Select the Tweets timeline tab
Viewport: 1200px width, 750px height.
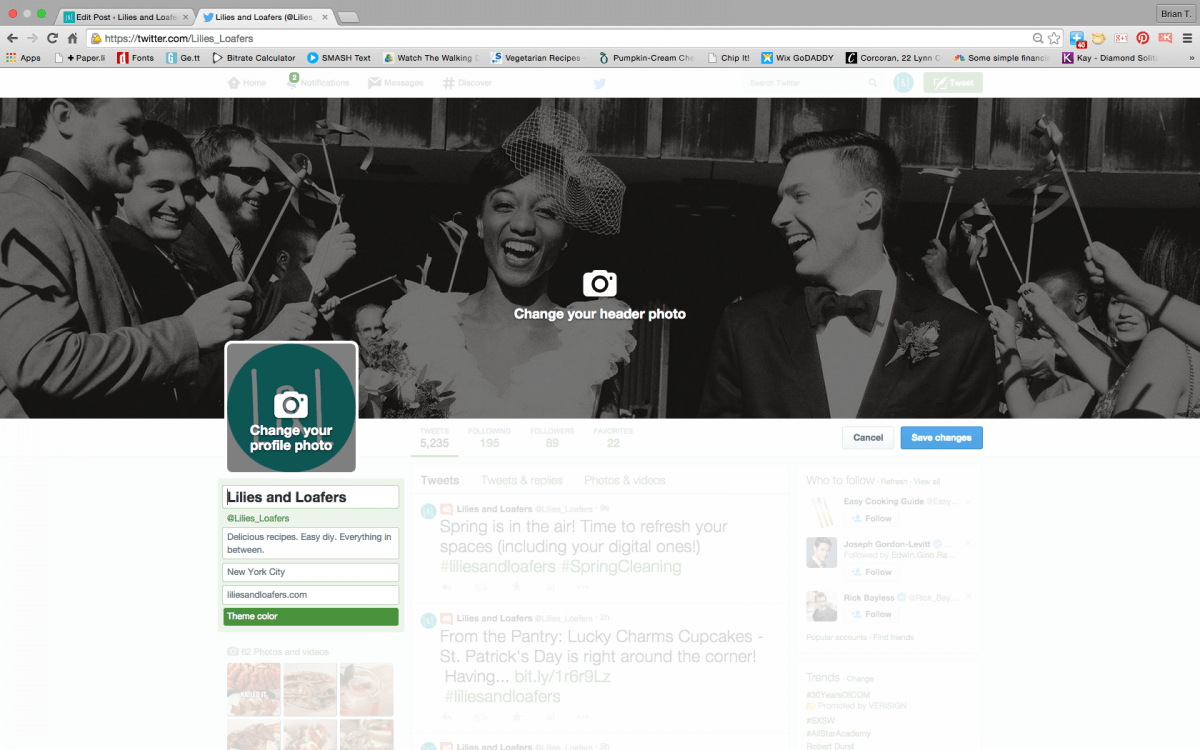click(x=440, y=480)
